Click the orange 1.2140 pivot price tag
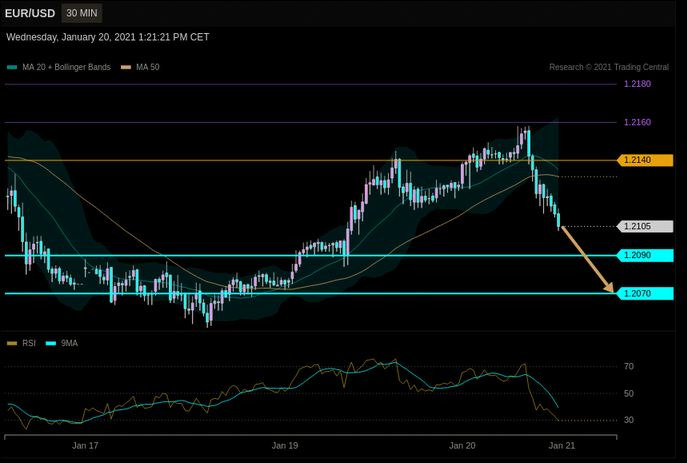 click(645, 160)
